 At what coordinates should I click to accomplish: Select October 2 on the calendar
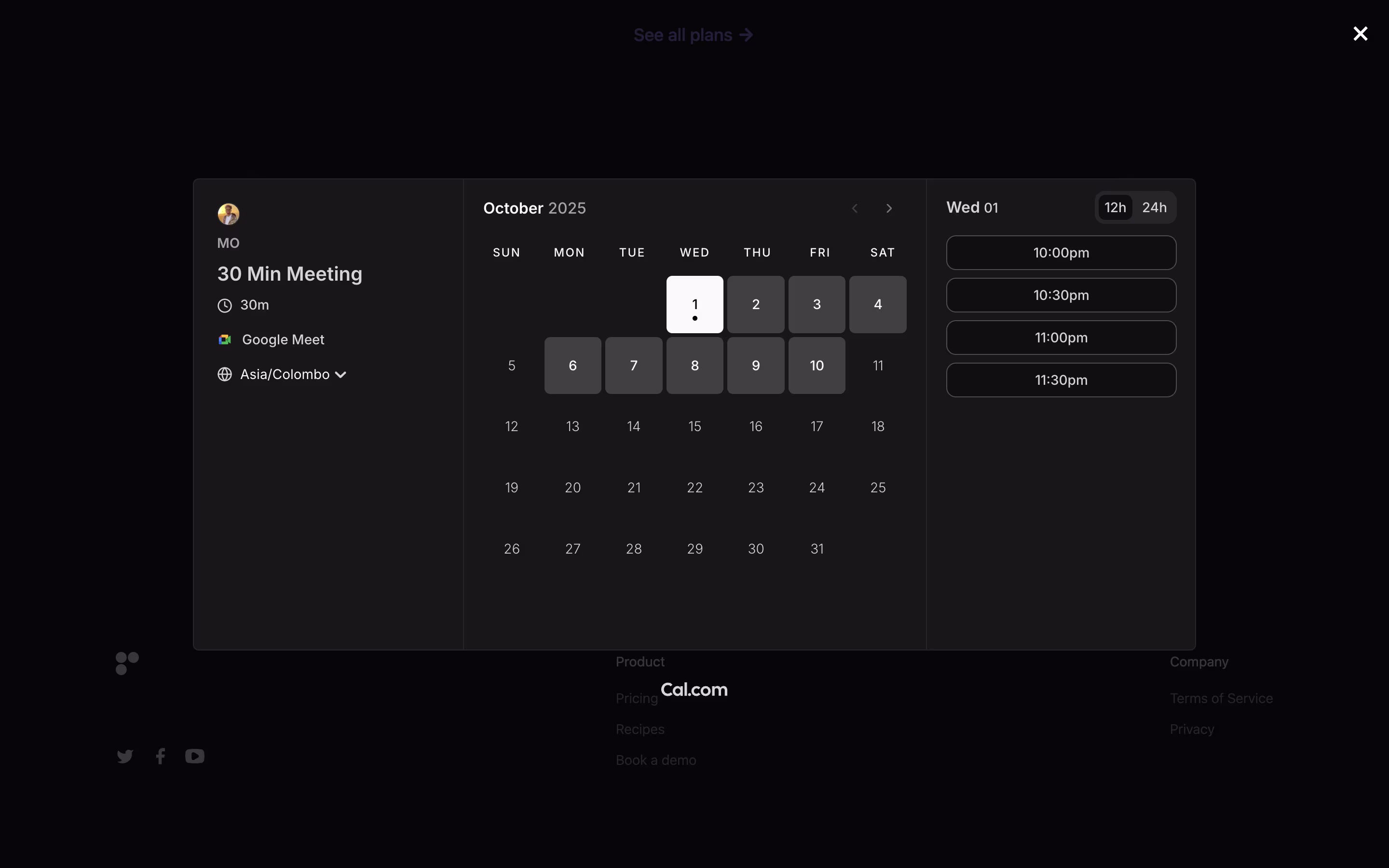coord(755,304)
